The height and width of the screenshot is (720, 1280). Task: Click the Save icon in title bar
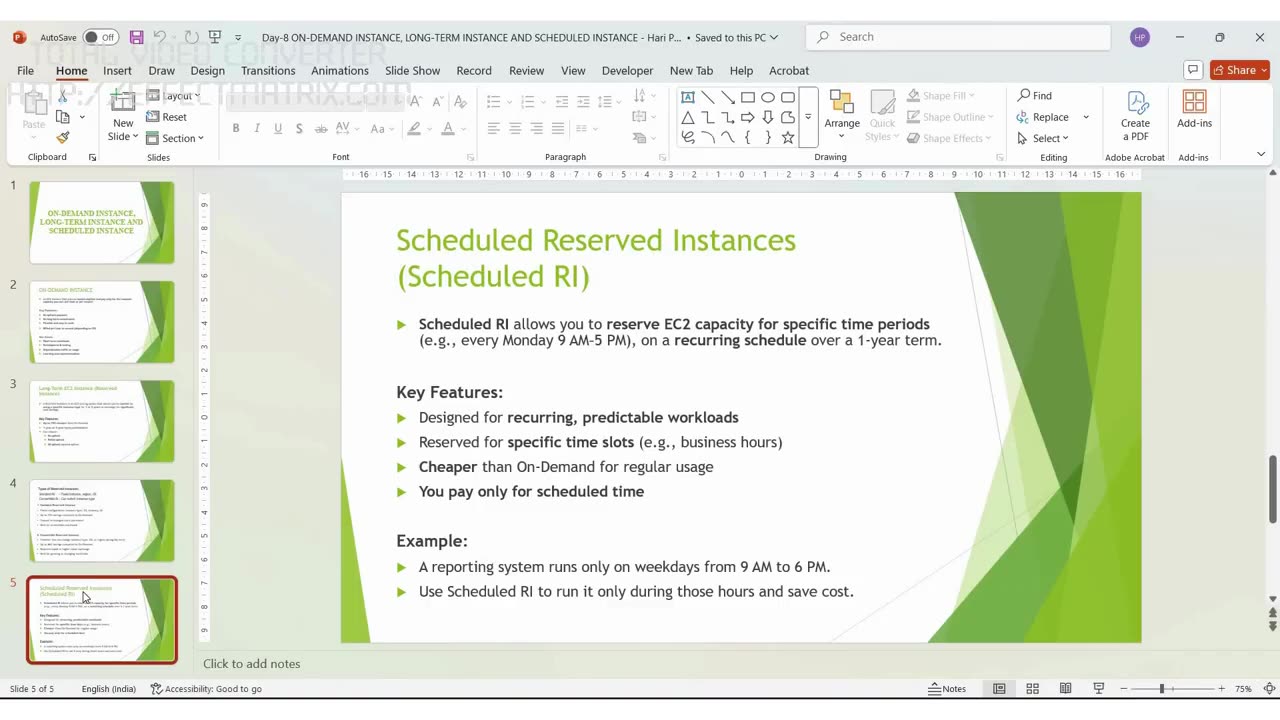[x=137, y=37]
